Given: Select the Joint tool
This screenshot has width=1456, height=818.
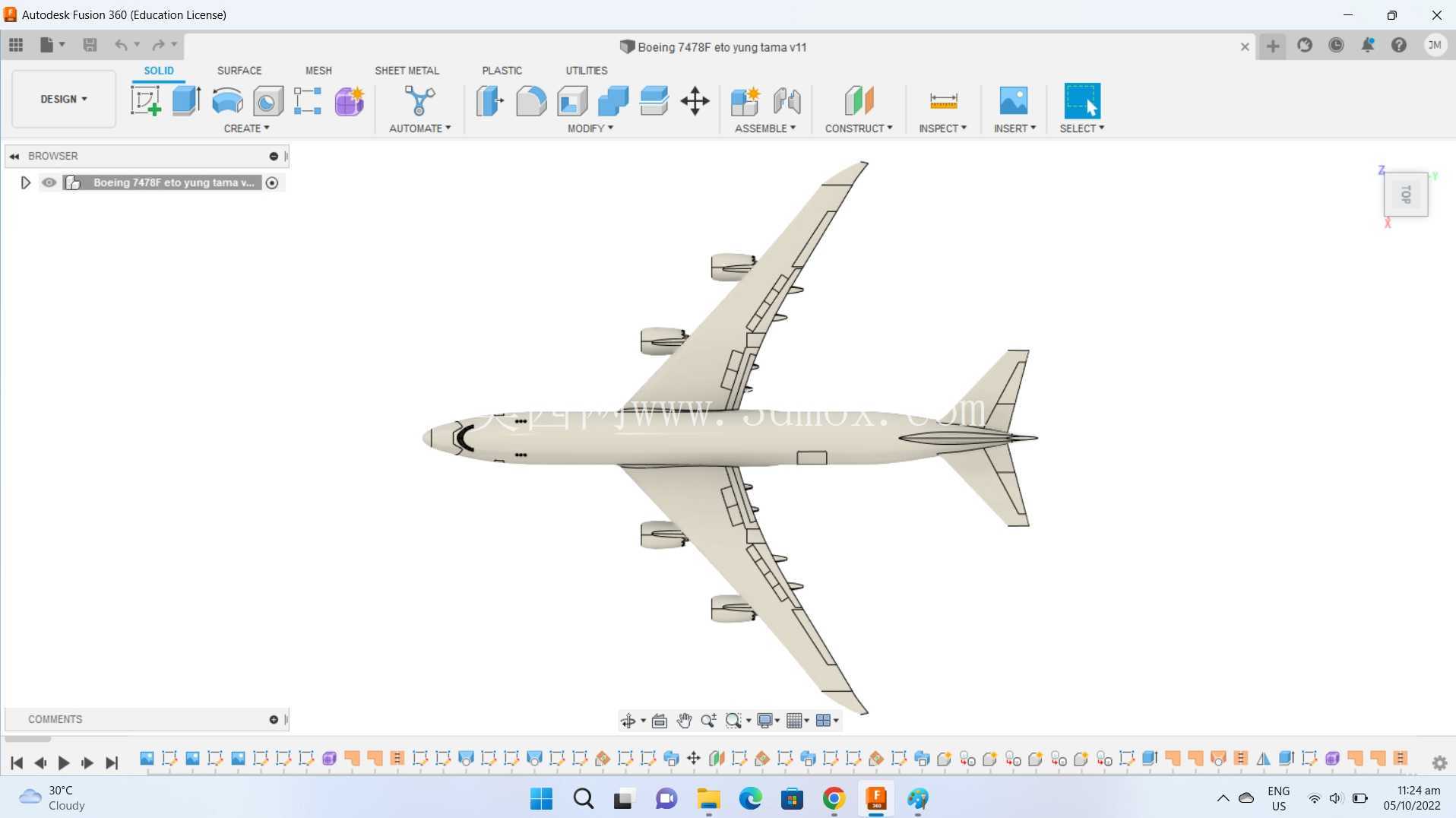Looking at the screenshot, I should coord(787,100).
